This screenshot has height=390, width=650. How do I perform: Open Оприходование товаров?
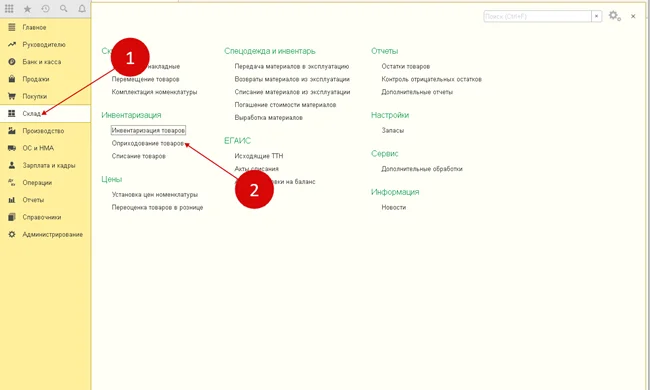click(x=148, y=143)
